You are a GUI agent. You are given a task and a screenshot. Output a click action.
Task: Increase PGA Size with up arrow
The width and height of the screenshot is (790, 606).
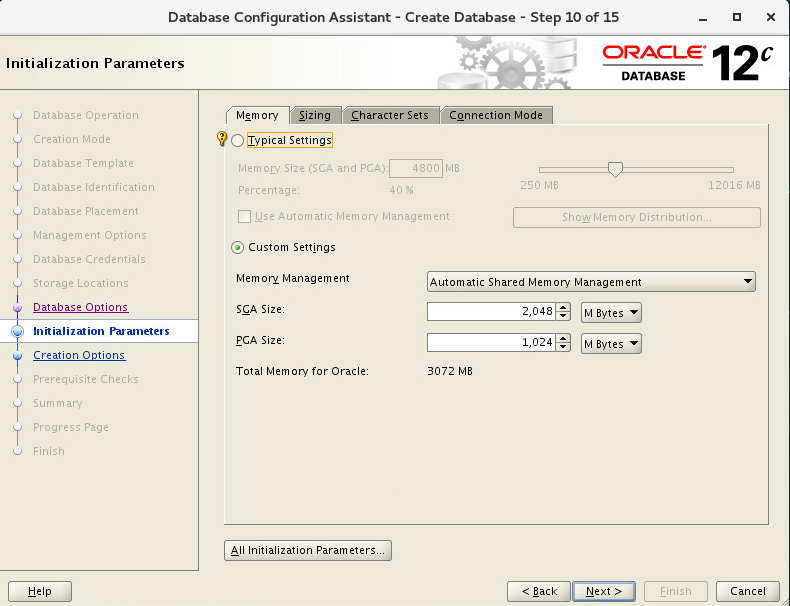point(563,339)
